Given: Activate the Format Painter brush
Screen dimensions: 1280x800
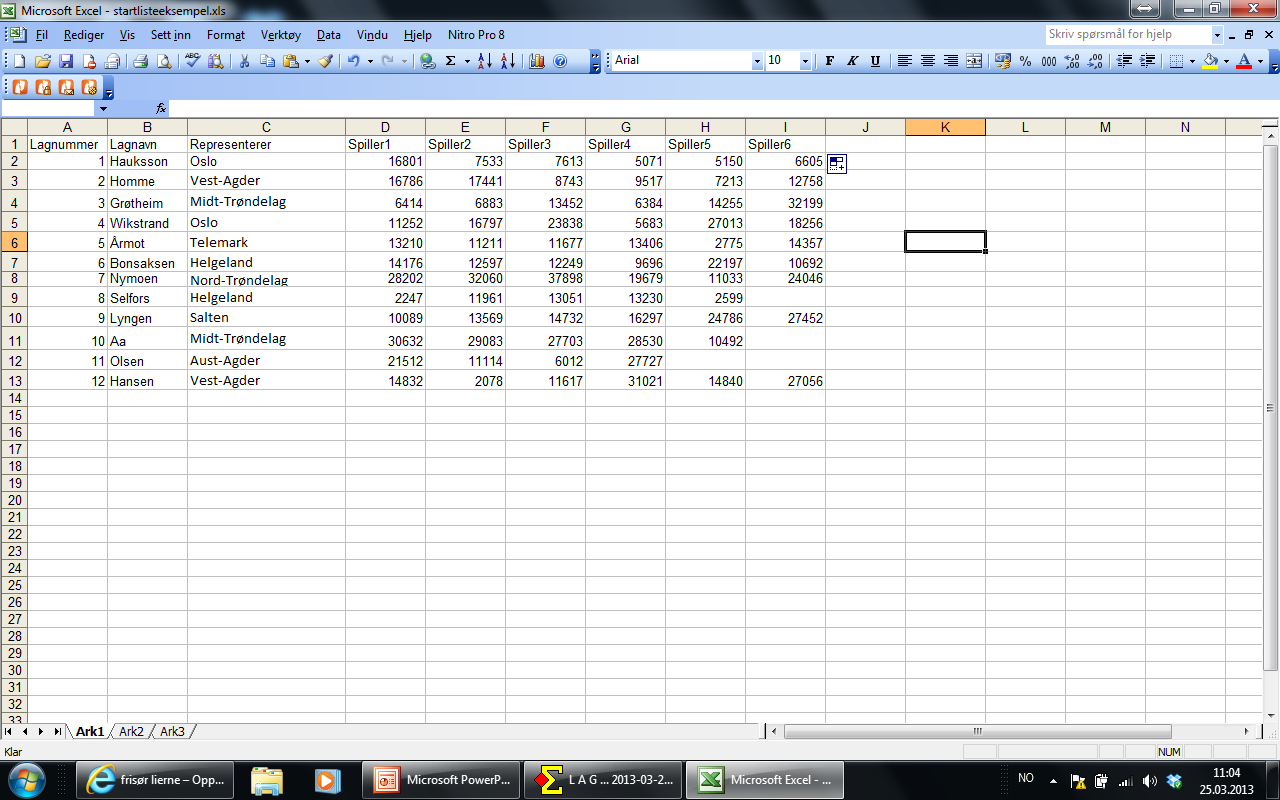Looking at the screenshot, I should click(x=325, y=61).
